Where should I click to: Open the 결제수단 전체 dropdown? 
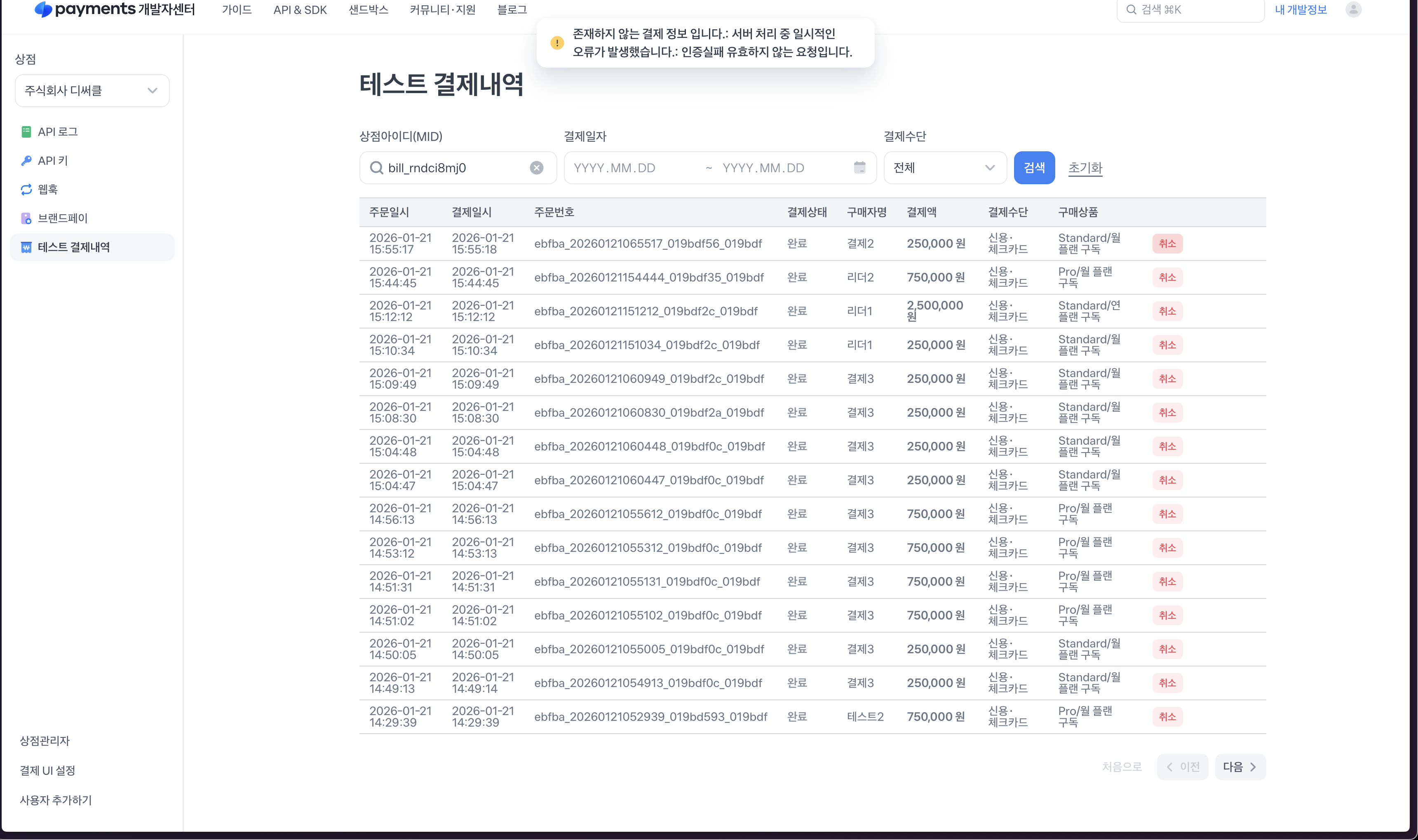[944, 168]
